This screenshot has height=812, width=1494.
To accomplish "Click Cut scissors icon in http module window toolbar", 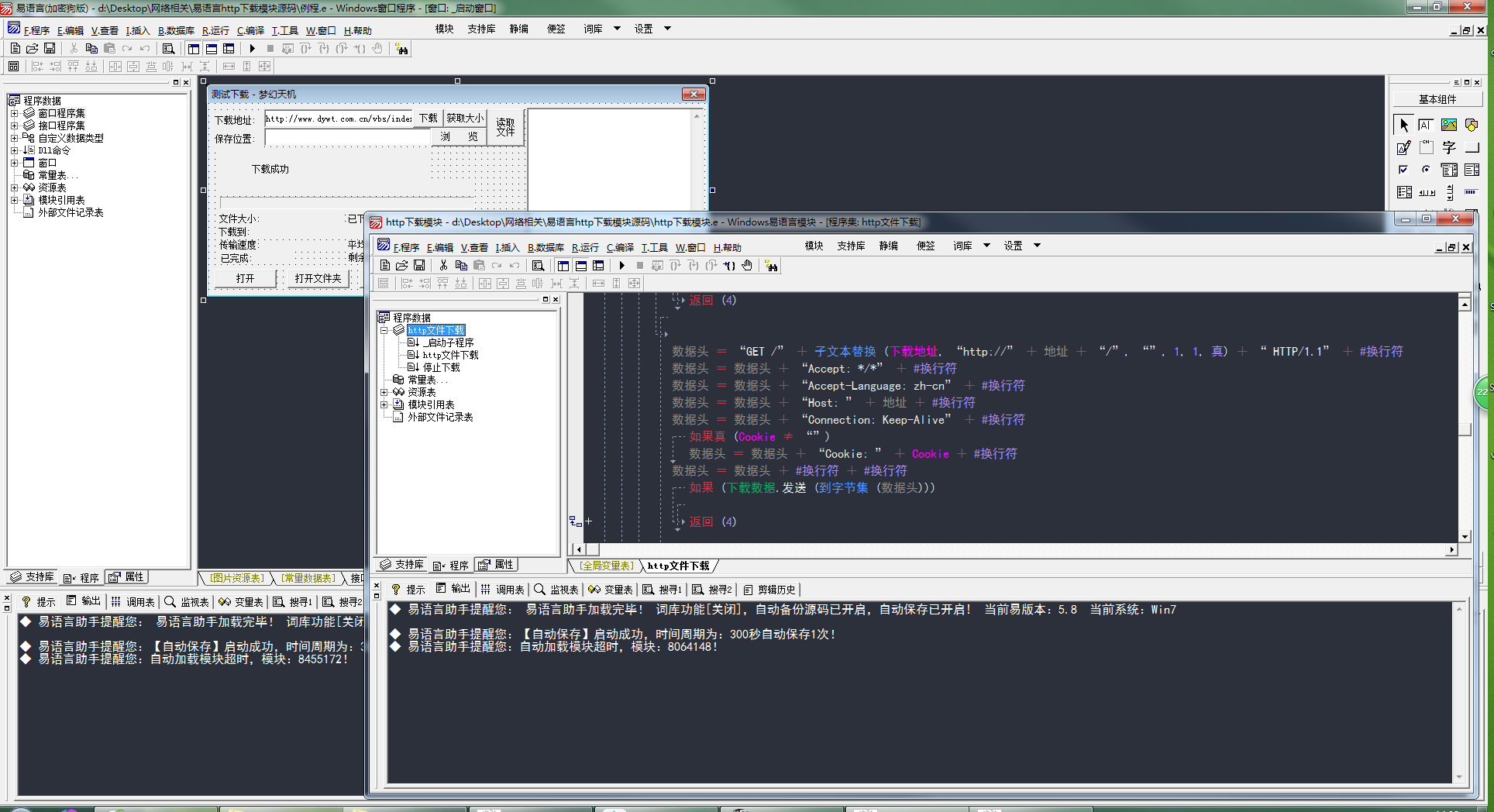I will click(443, 265).
